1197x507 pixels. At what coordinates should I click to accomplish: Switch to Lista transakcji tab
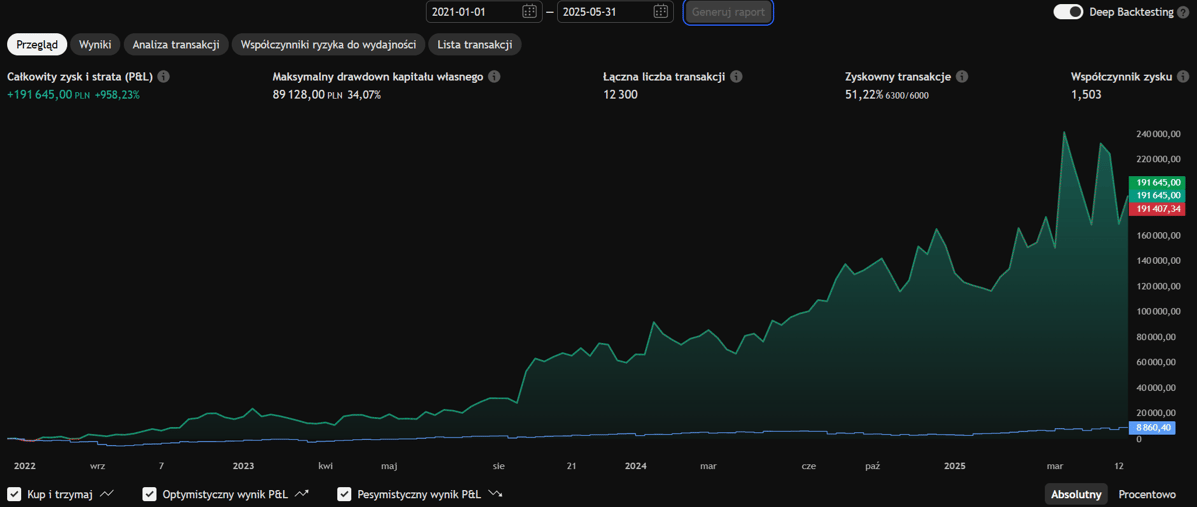click(x=475, y=44)
